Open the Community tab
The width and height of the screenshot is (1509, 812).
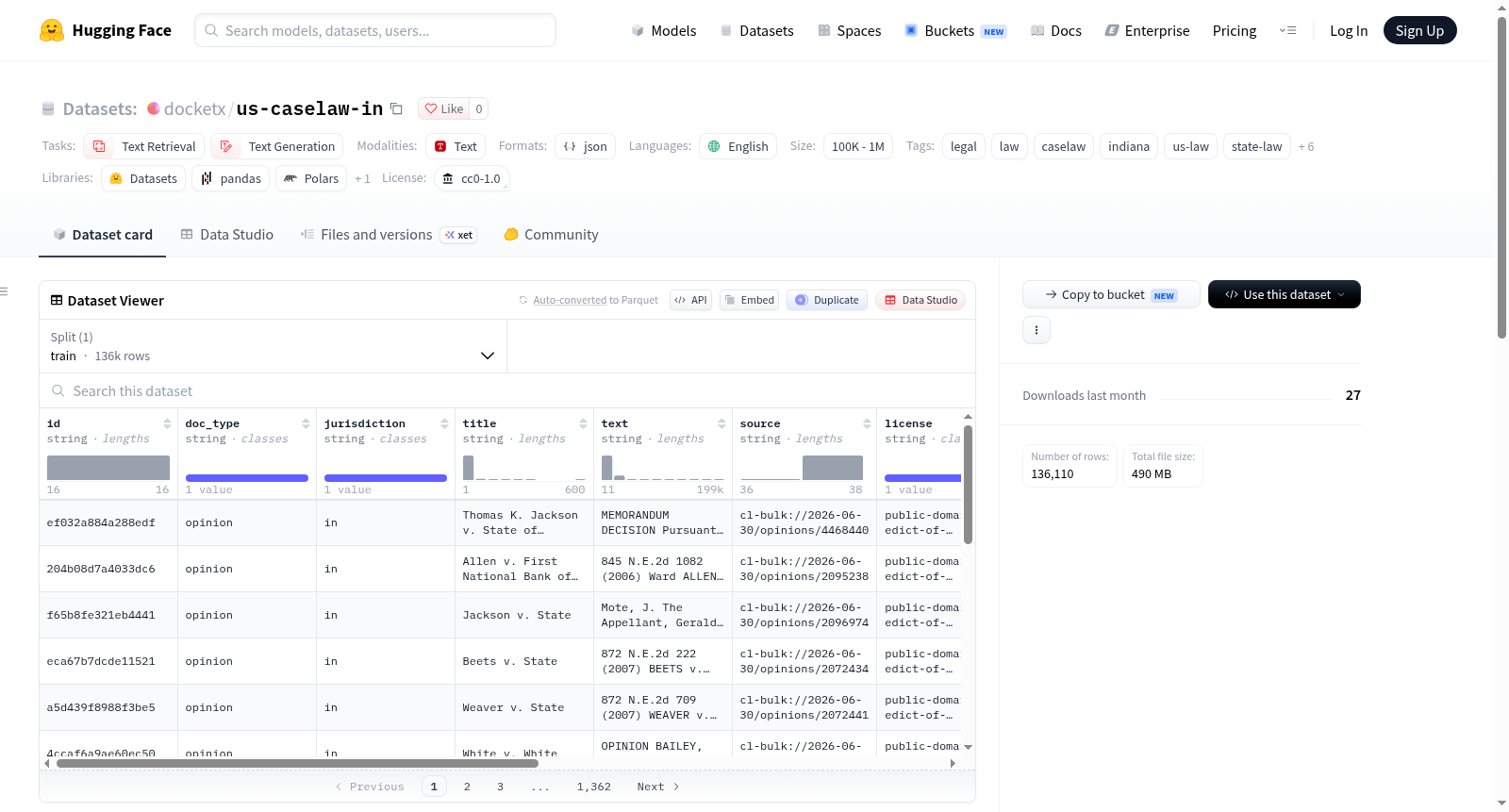(x=552, y=235)
